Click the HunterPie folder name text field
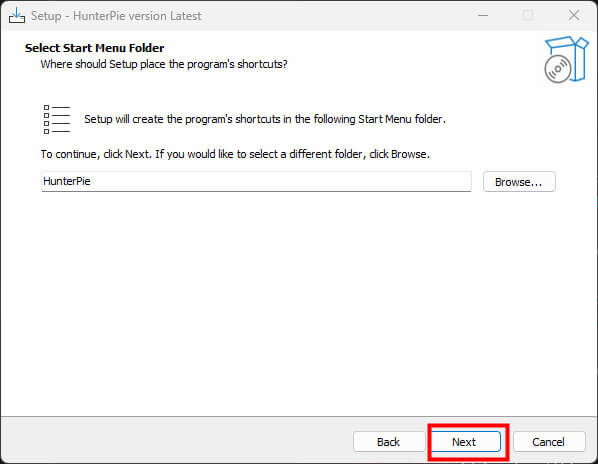The height and width of the screenshot is (464, 598). tap(256, 181)
